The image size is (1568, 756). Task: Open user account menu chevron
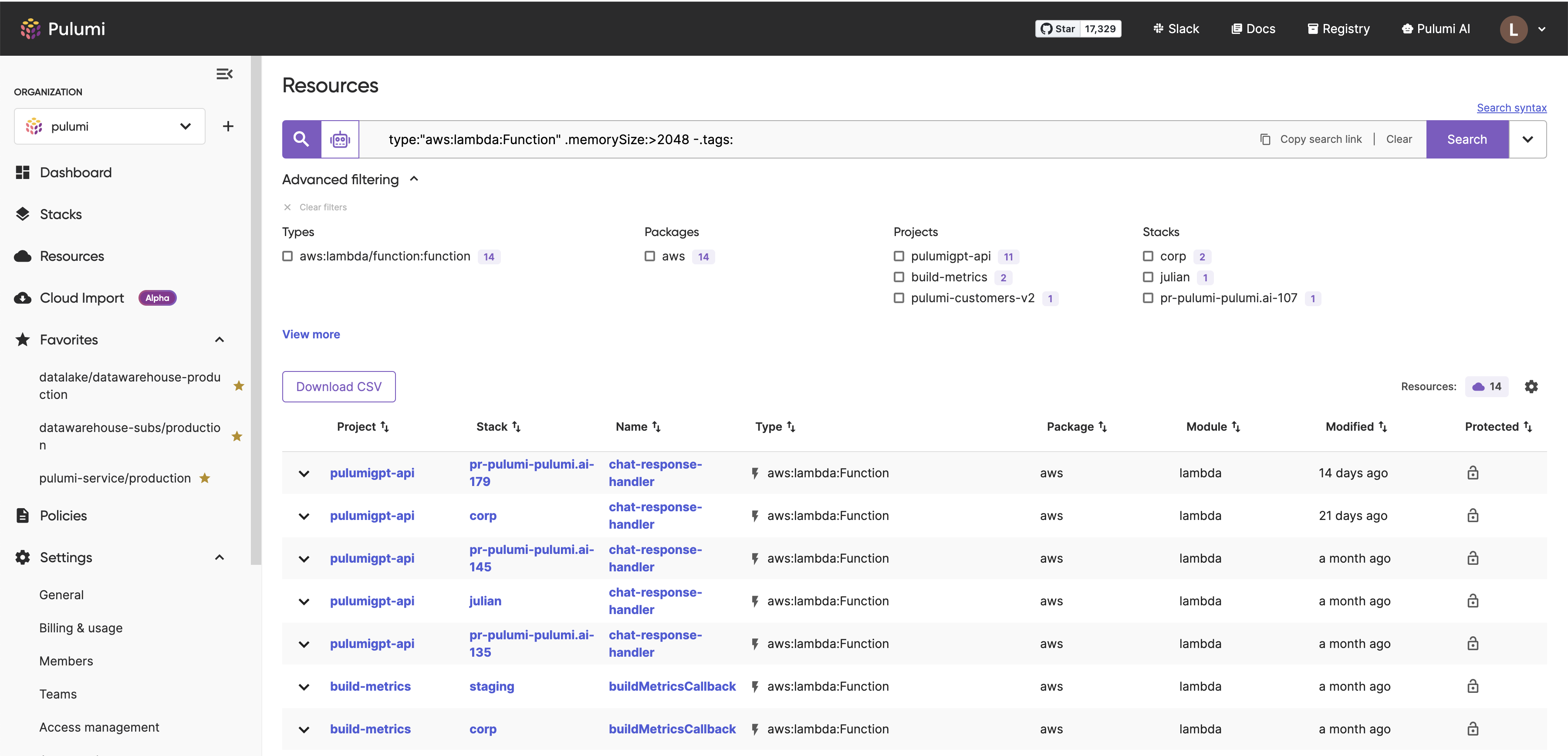[1542, 29]
